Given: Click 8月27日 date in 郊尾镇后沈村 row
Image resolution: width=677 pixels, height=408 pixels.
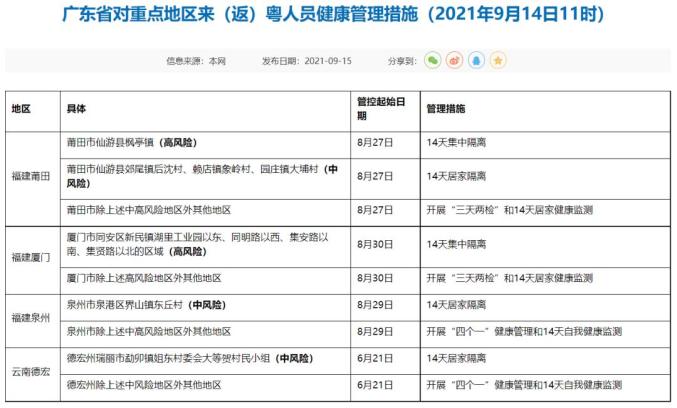Looking at the screenshot, I should coord(375,176).
